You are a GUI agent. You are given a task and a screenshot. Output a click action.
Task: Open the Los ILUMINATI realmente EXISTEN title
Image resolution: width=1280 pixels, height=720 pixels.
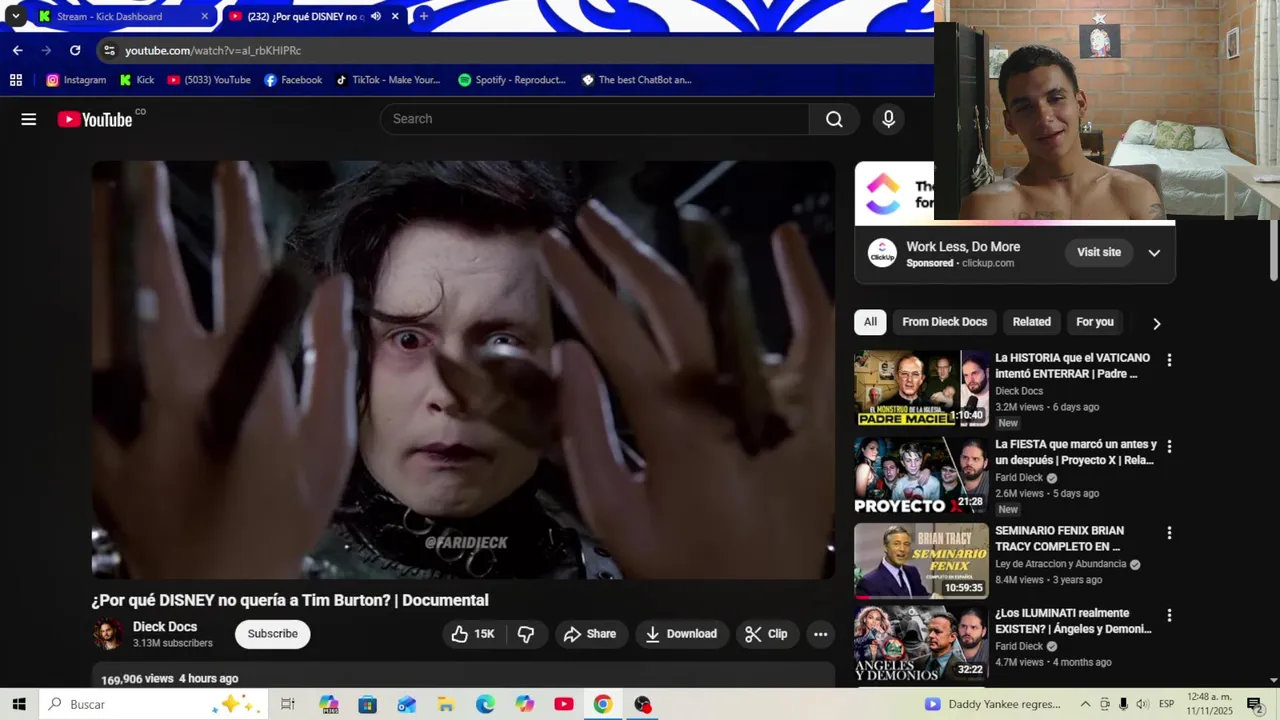pyautogui.click(x=1073, y=621)
